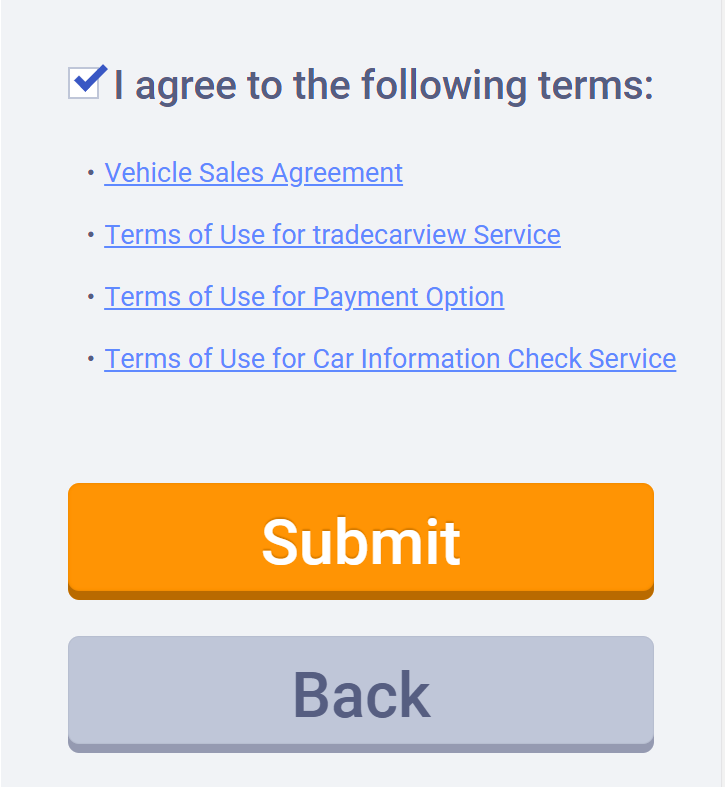Open Terms of Use for Car Information Check Service
Image resolution: width=725 pixels, height=787 pixels.
pyautogui.click(x=390, y=359)
